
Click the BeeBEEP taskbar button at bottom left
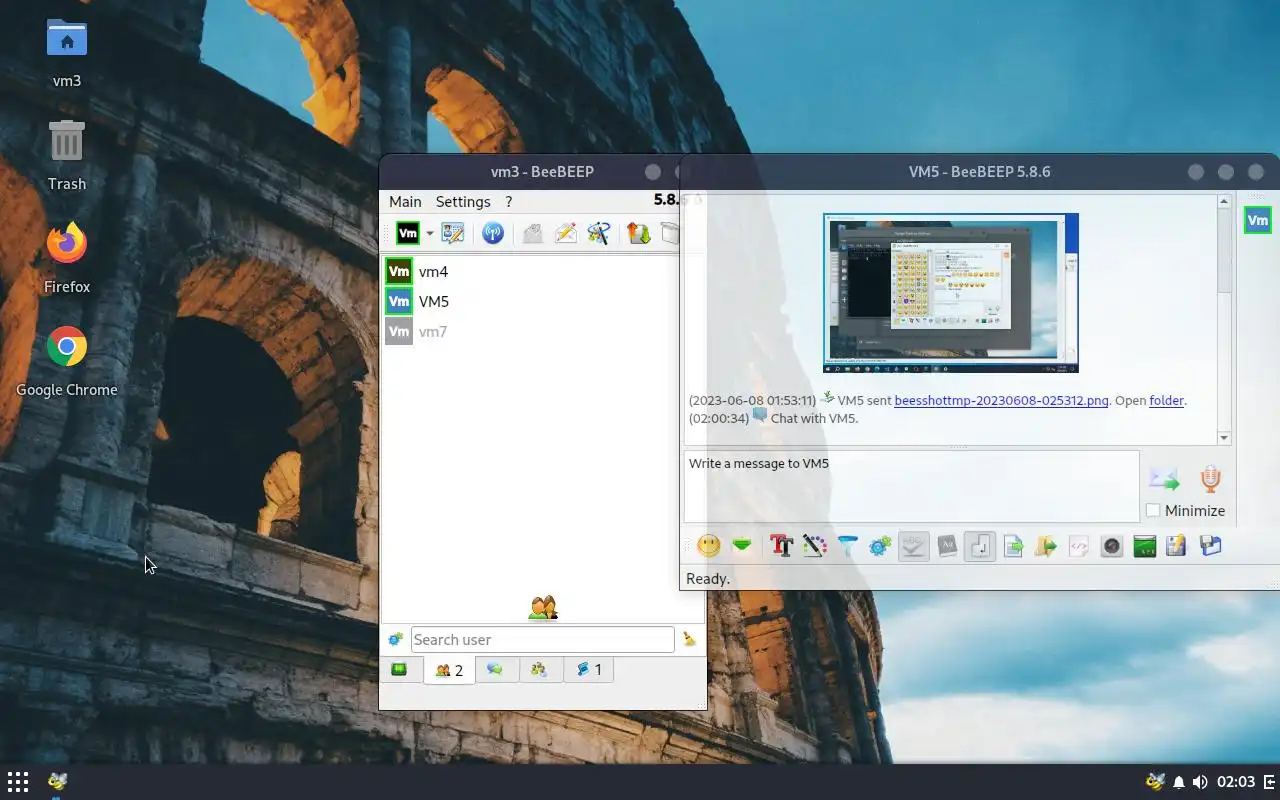(57, 782)
